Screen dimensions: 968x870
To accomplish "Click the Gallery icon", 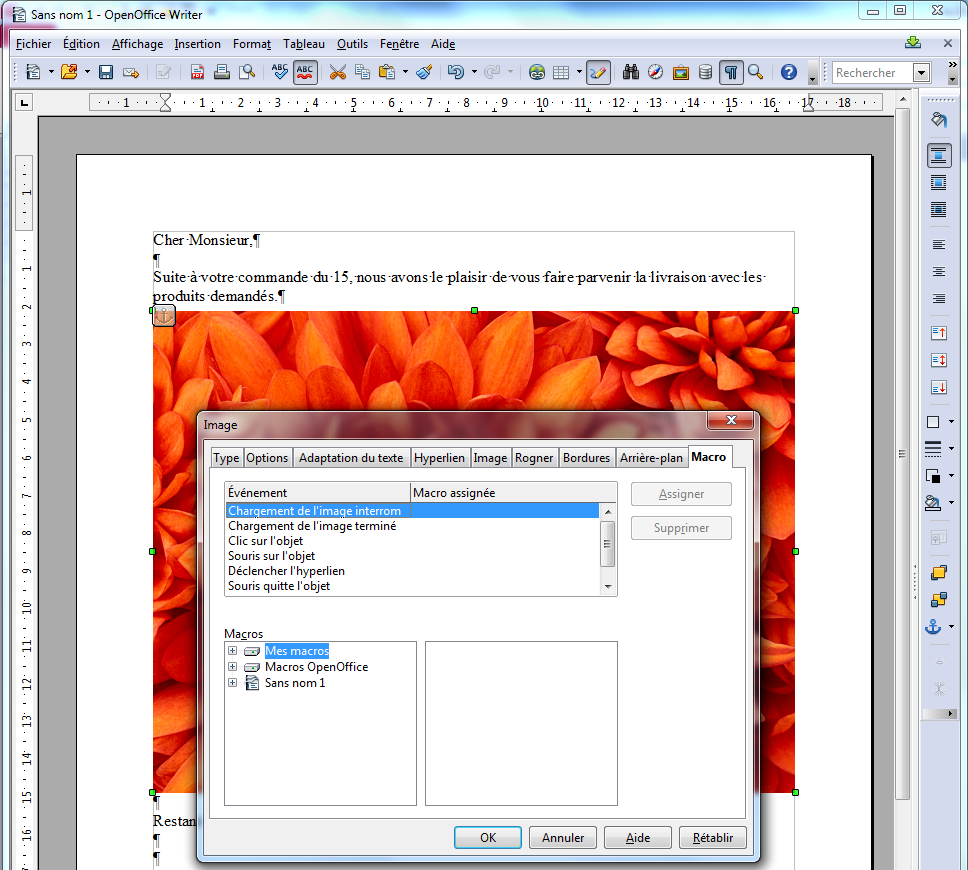I will (680, 72).
